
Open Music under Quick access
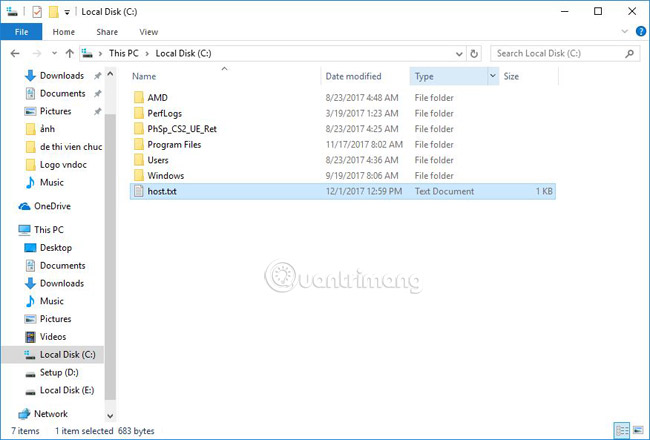coord(51,182)
